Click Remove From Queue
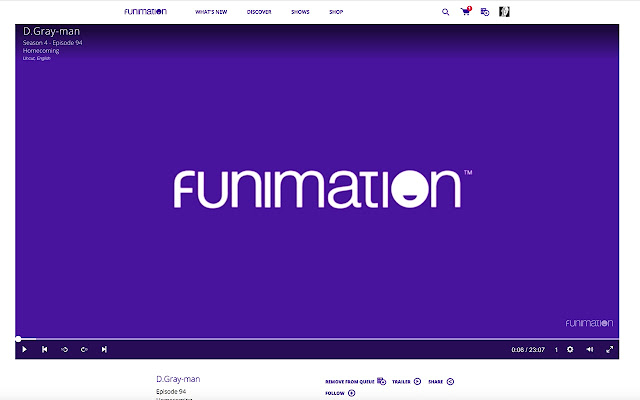 point(356,381)
